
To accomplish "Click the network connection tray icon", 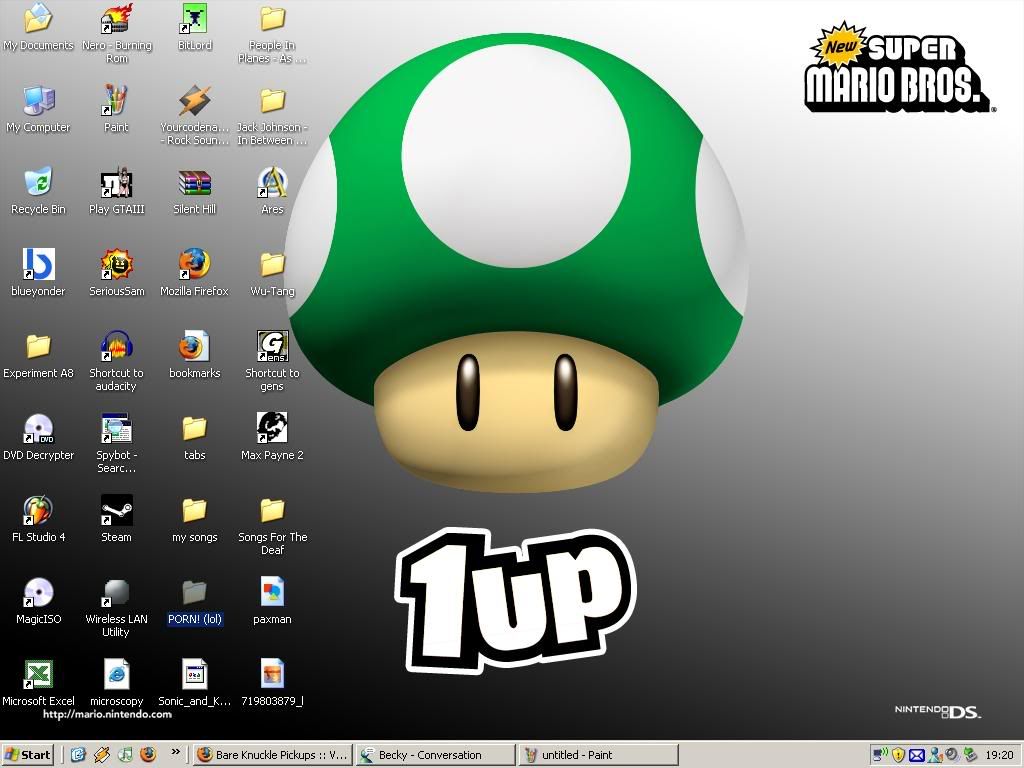I will point(880,755).
